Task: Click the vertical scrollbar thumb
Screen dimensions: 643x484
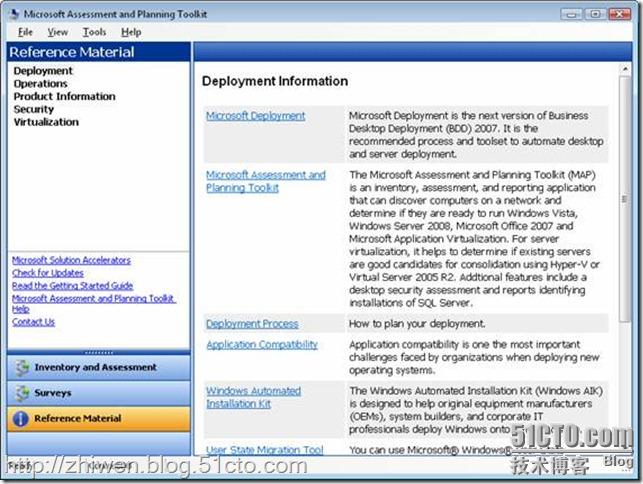Action: [x=625, y=199]
